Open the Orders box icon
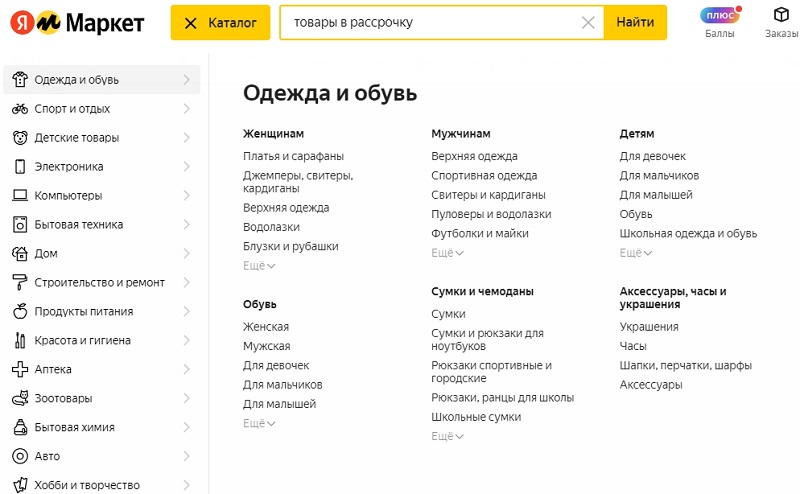This screenshot has width=800, height=494. point(781,15)
